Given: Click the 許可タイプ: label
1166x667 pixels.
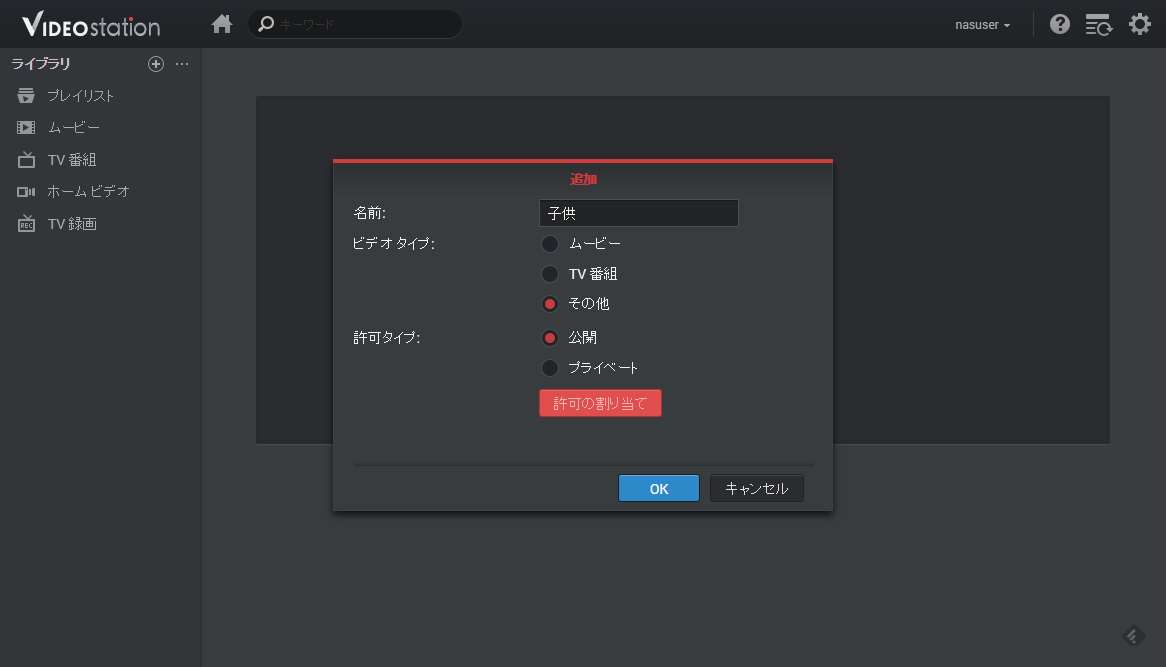Looking at the screenshot, I should [387, 338].
